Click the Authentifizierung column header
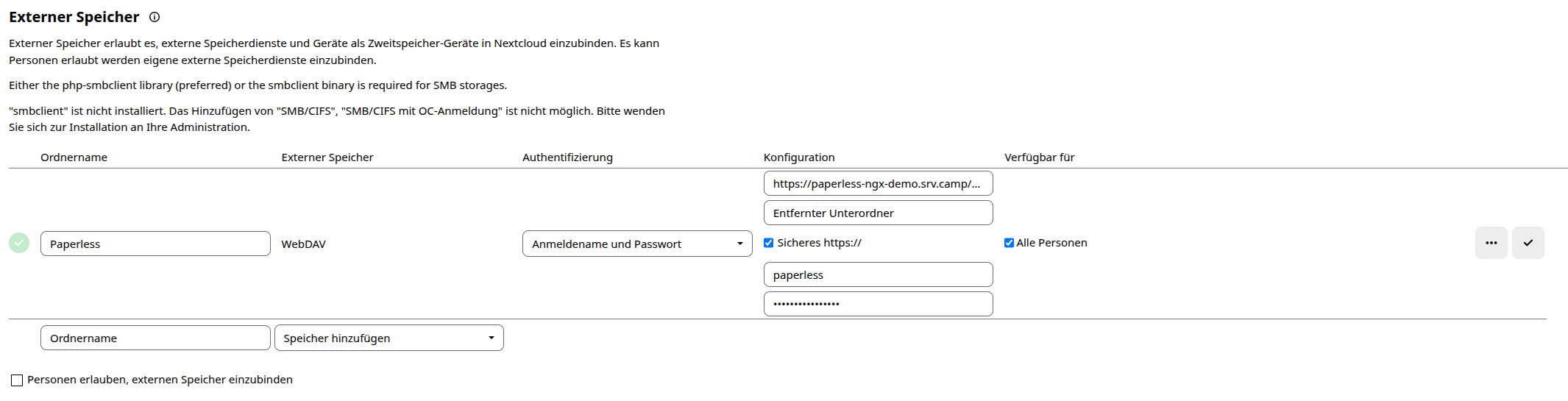The image size is (1568, 401). coord(567,157)
